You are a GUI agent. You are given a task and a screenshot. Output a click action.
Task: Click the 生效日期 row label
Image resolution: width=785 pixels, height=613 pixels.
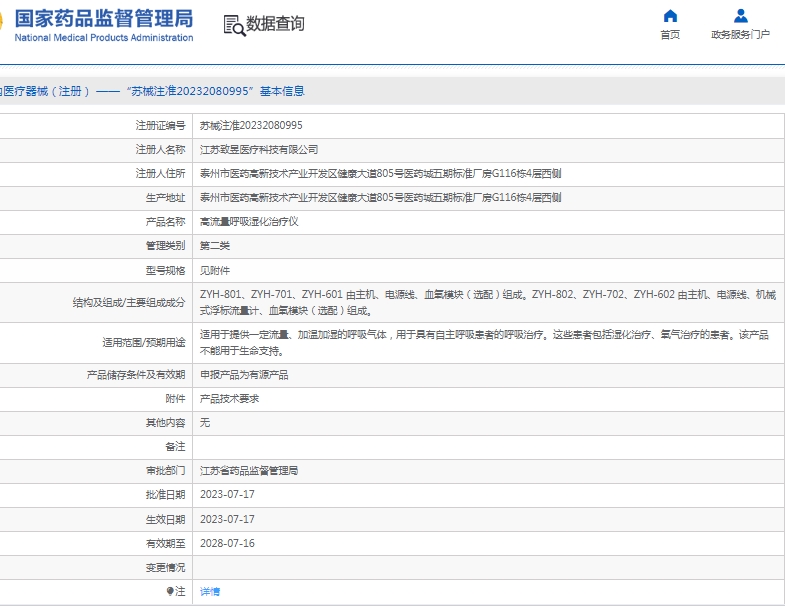tap(165, 519)
